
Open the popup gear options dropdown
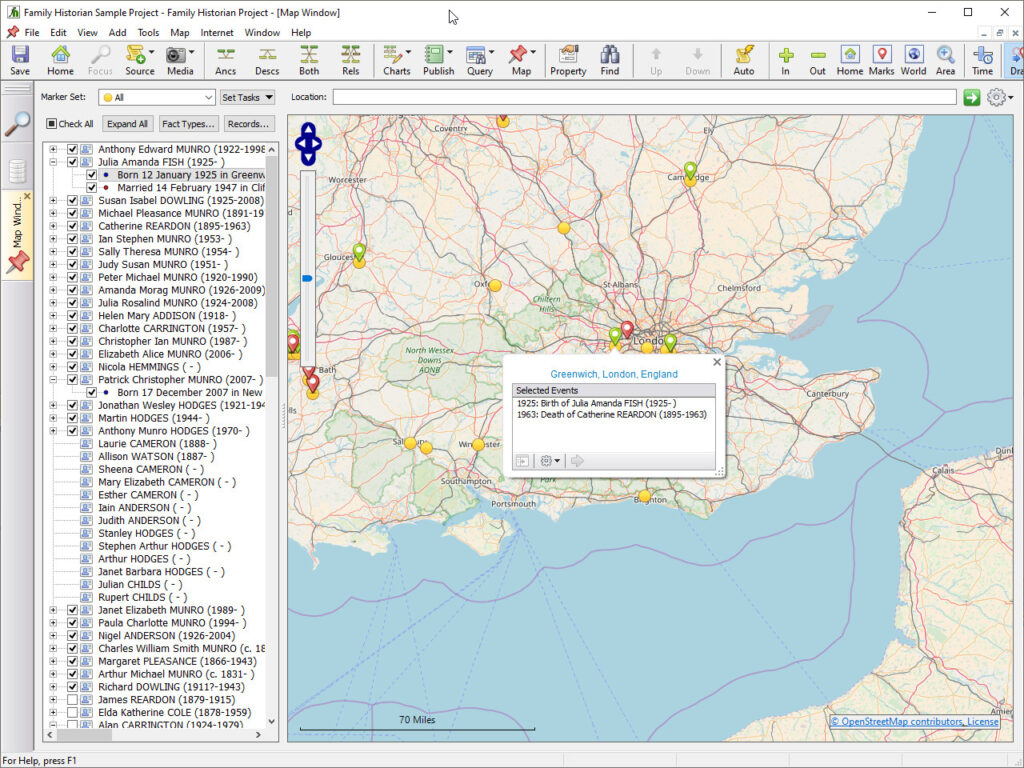point(550,461)
